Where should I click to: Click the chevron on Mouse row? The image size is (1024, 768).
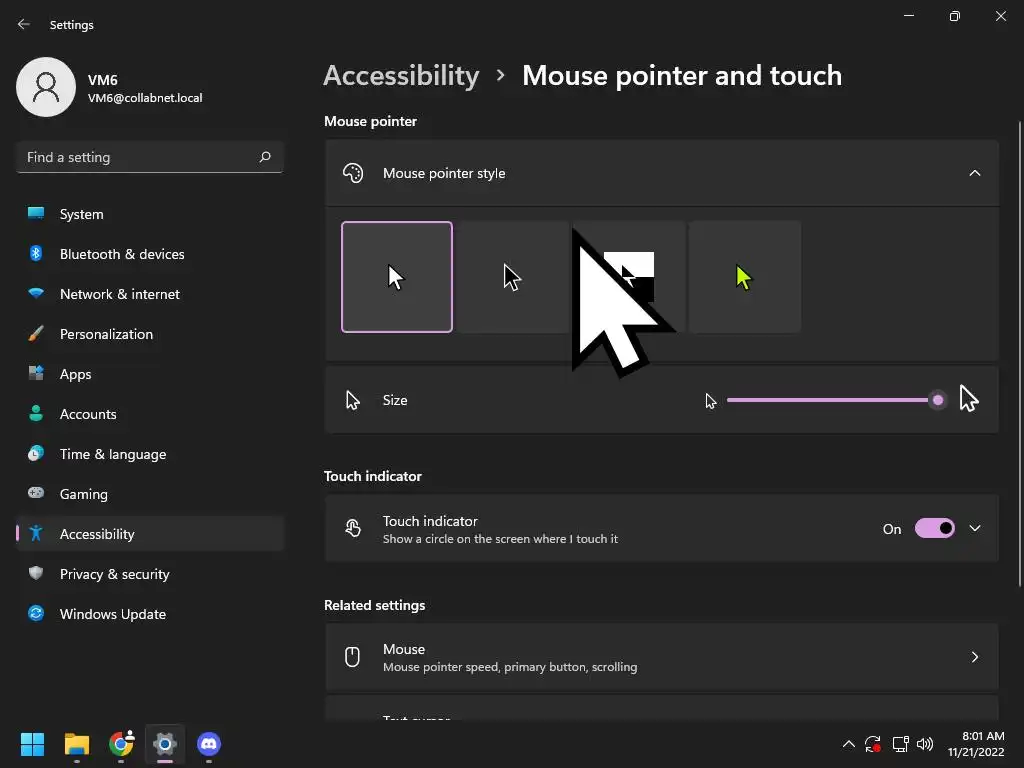[x=974, y=657]
